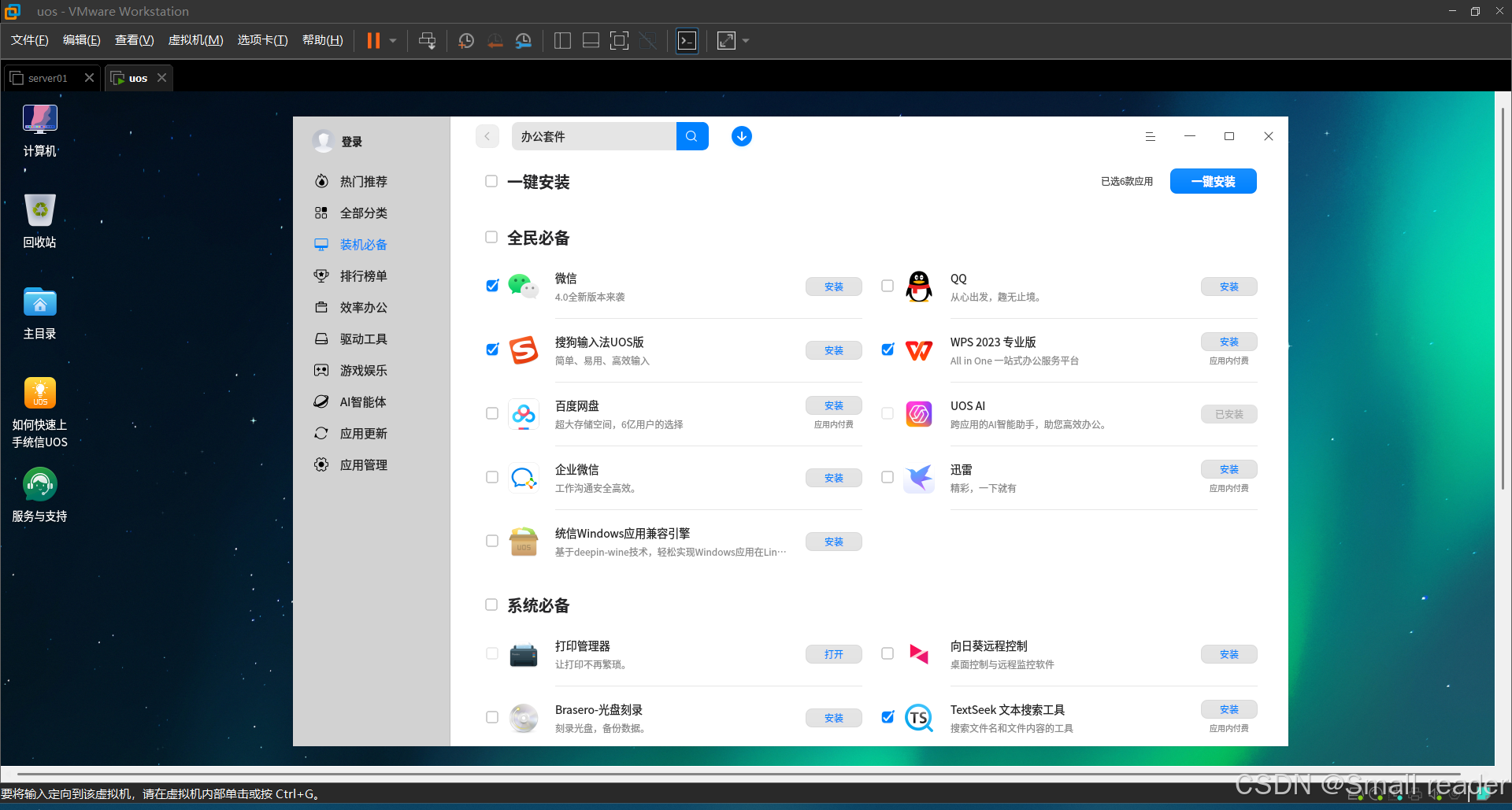Click the 办公套件 search input field
This screenshot has width=1512, height=810.
594,136
